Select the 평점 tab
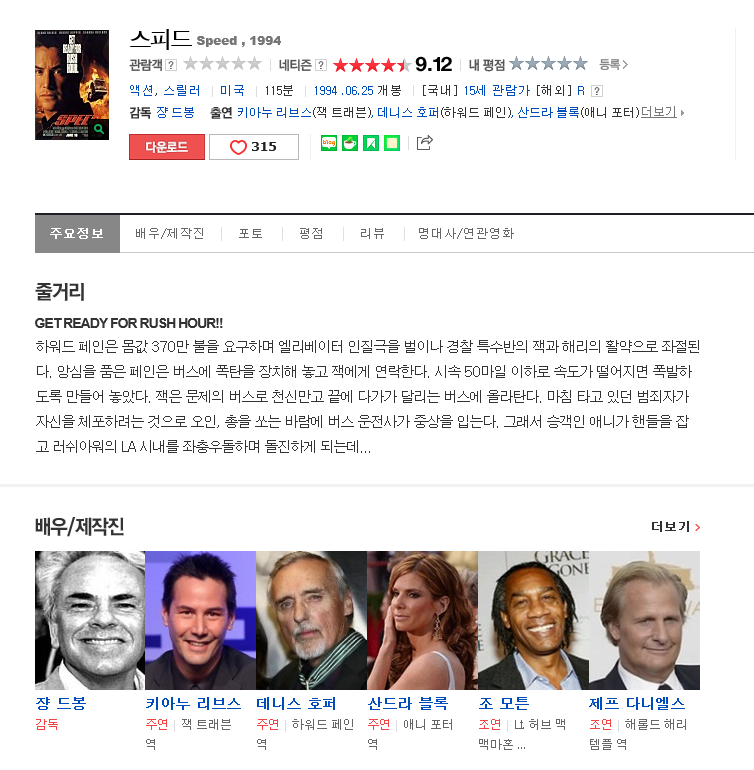Image resolution: width=754 pixels, height=770 pixels. pyautogui.click(x=311, y=233)
